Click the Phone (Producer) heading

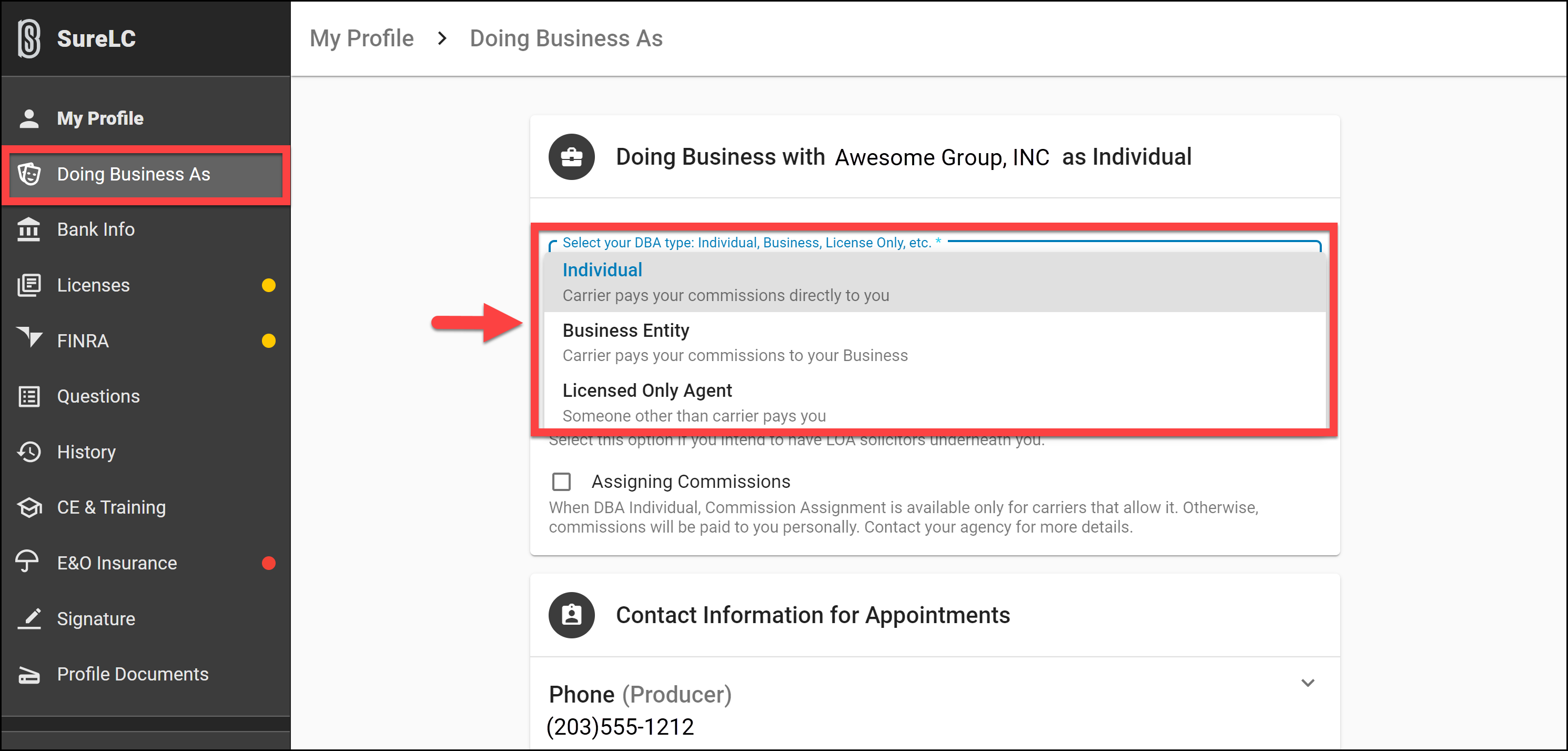[x=640, y=694]
